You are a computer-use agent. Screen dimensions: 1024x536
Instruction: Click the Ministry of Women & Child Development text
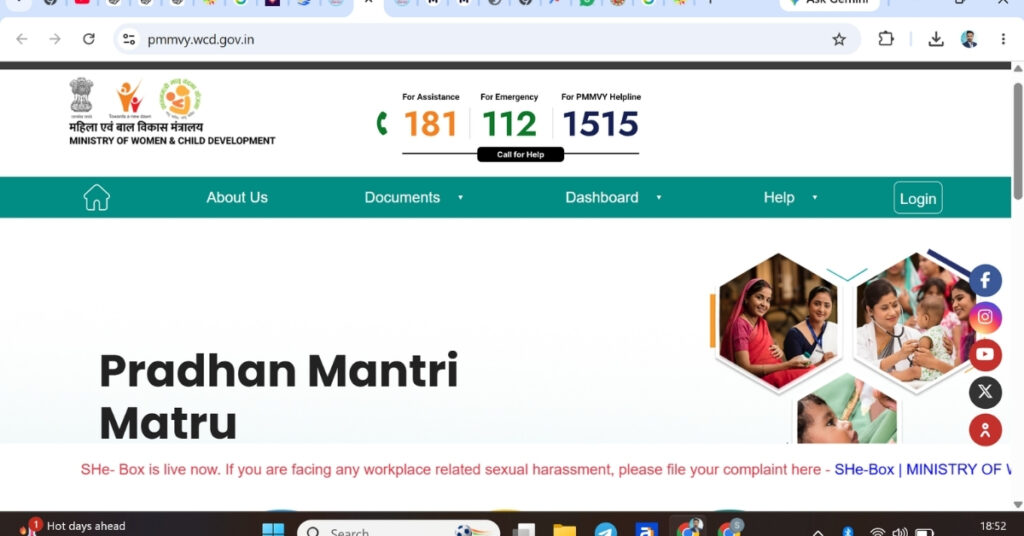click(172, 140)
